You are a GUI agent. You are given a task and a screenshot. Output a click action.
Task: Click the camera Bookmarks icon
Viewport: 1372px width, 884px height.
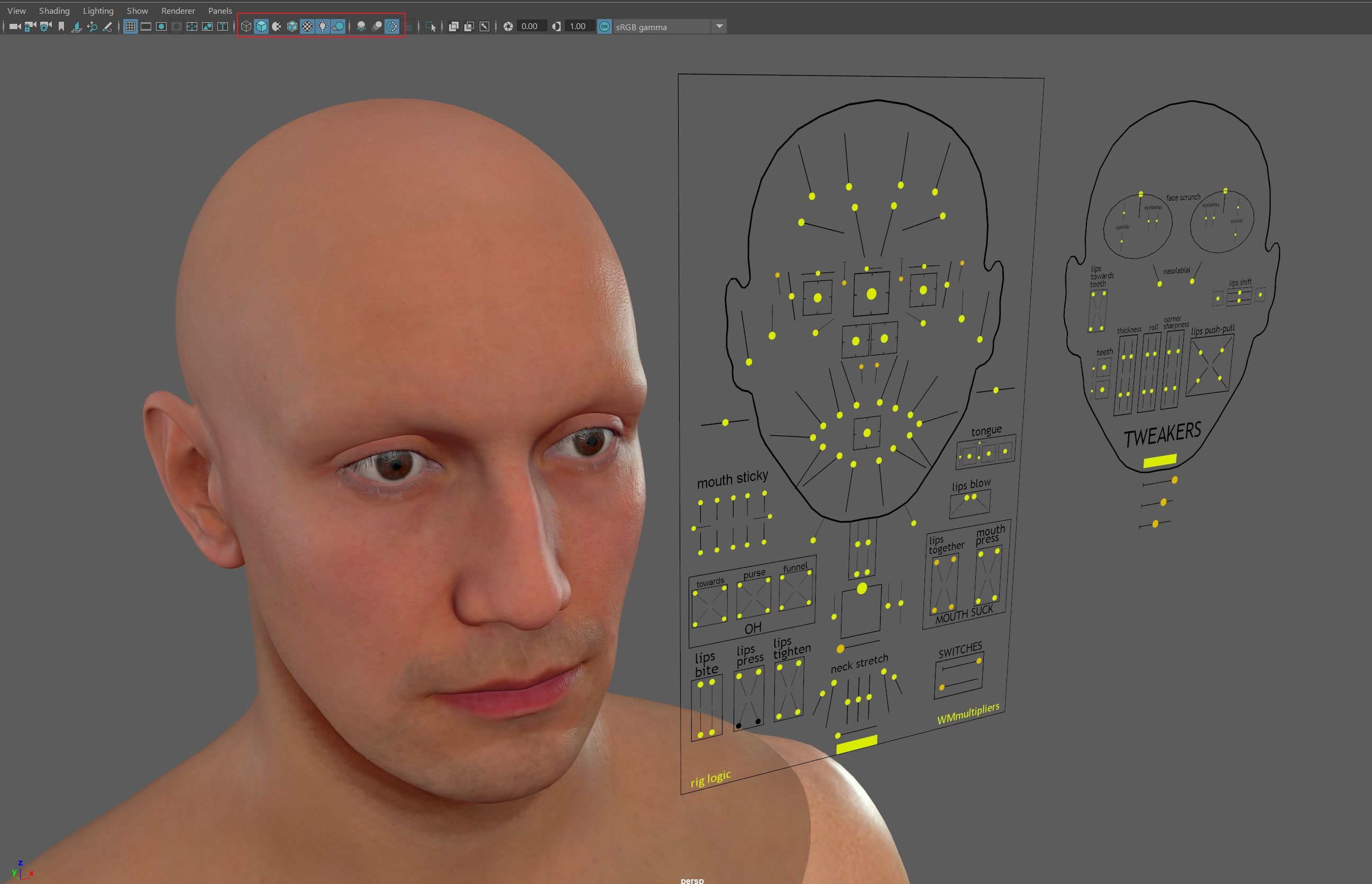[x=61, y=26]
